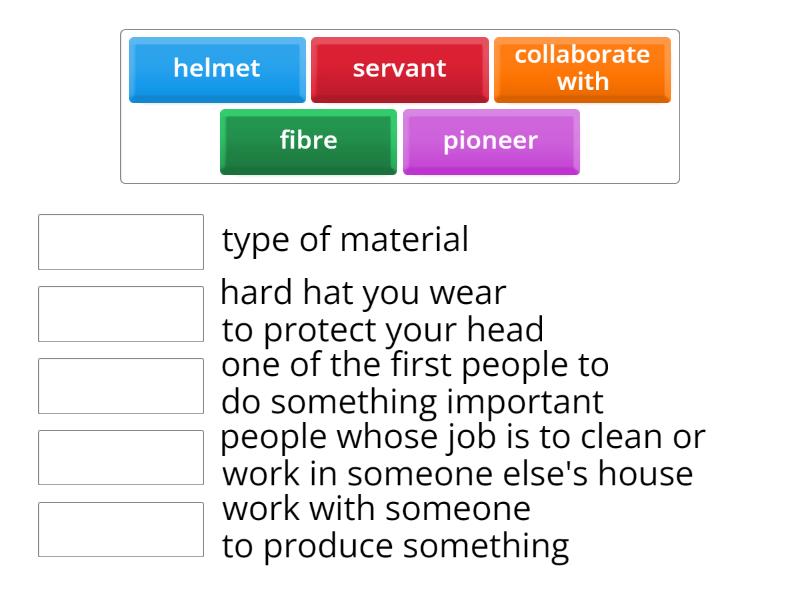Click the purple coloured tile
The width and height of the screenshot is (800, 600).
490,141
